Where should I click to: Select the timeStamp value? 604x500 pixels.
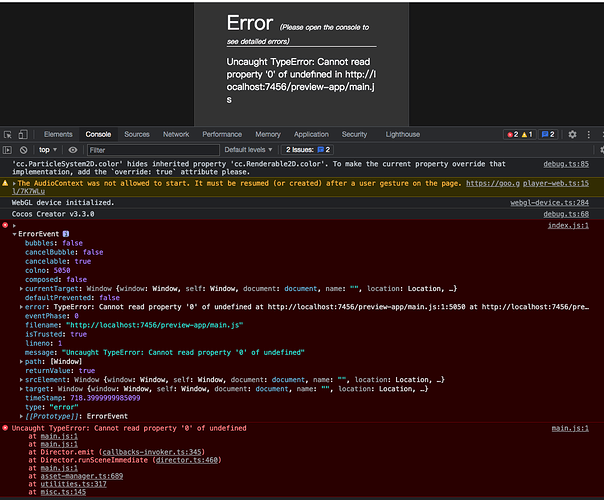coord(105,398)
